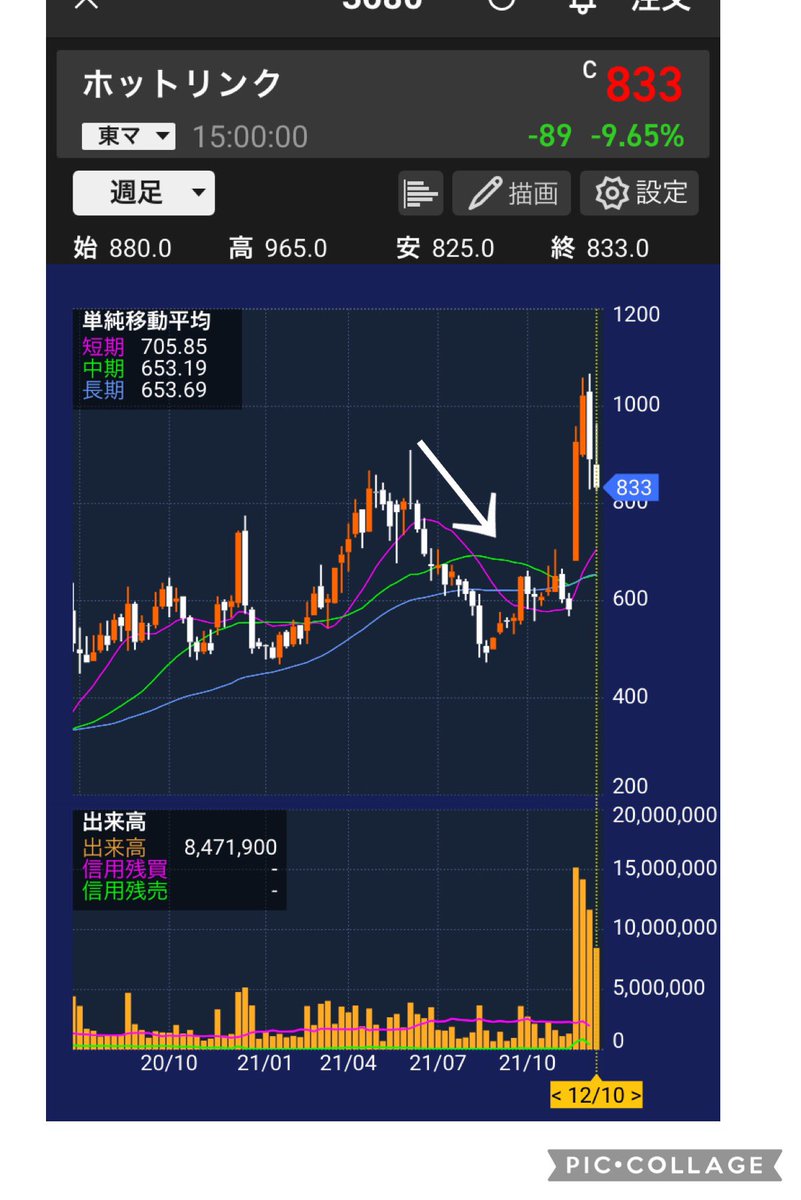This screenshot has width=801, height=1200.
Task: Click the 21/10 date axis label
Action: (527, 1063)
